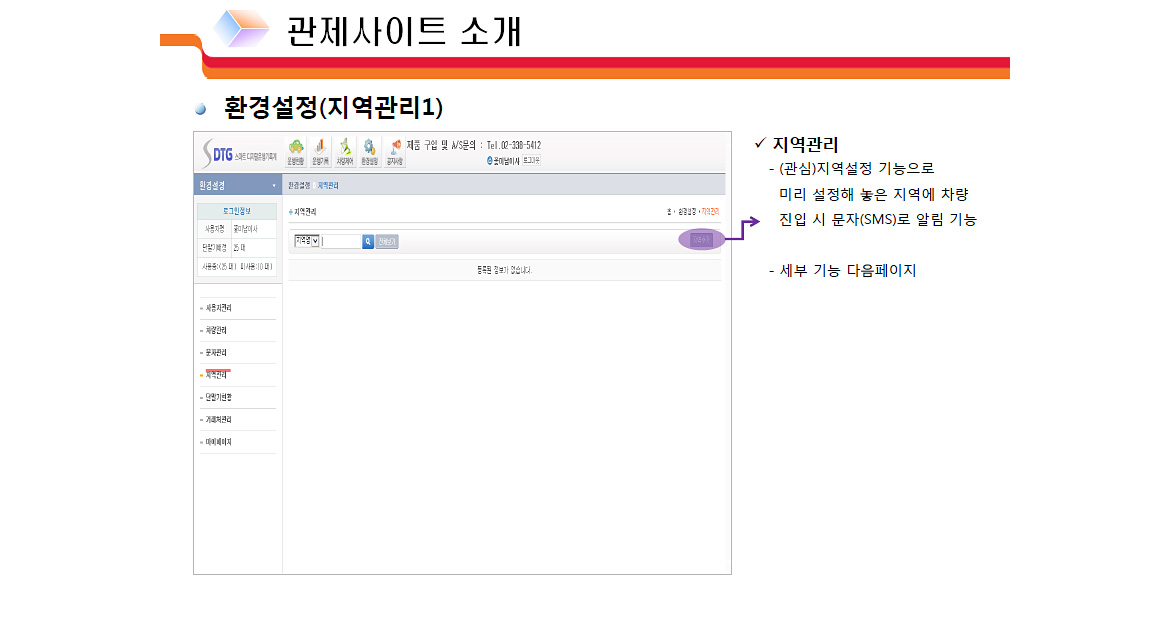Open 마이페이지 in the left menu
This screenshot has height=637, width=1170.
click(218, 442)
